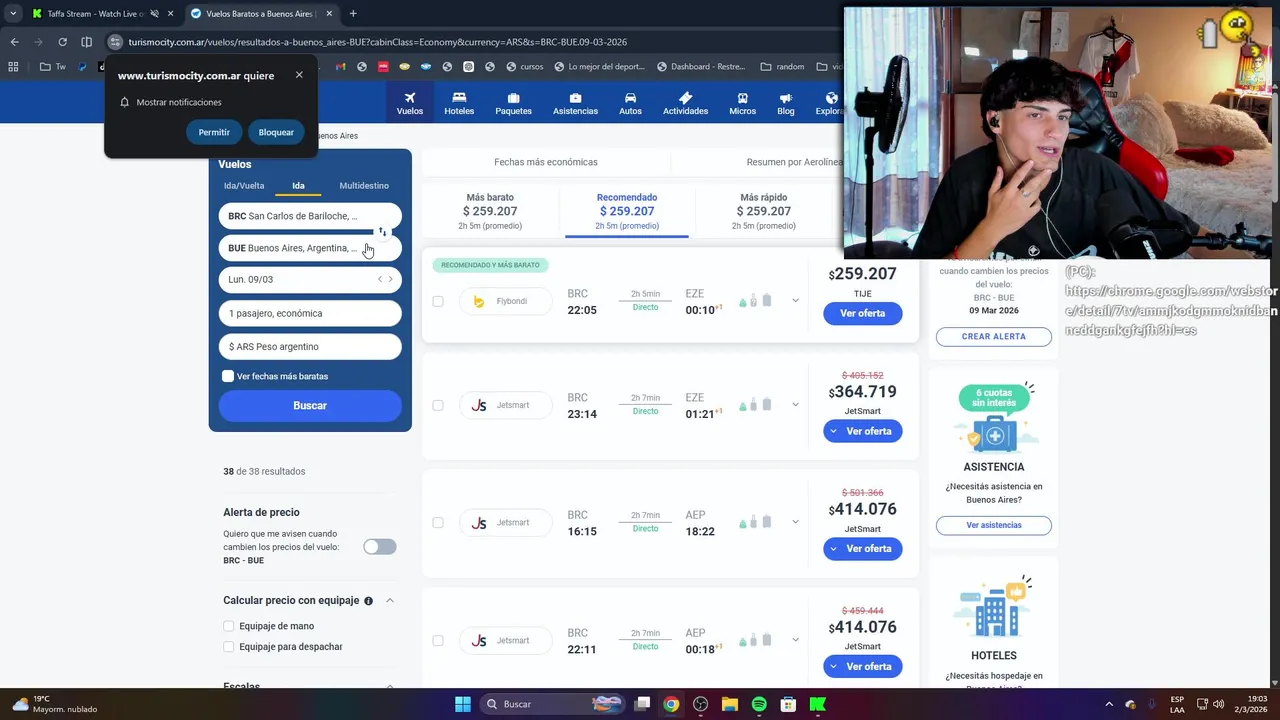The width and height of the screenshot is (1280, 720).
Task: Open Windows Start menu
Action: (x=463, y=704)
